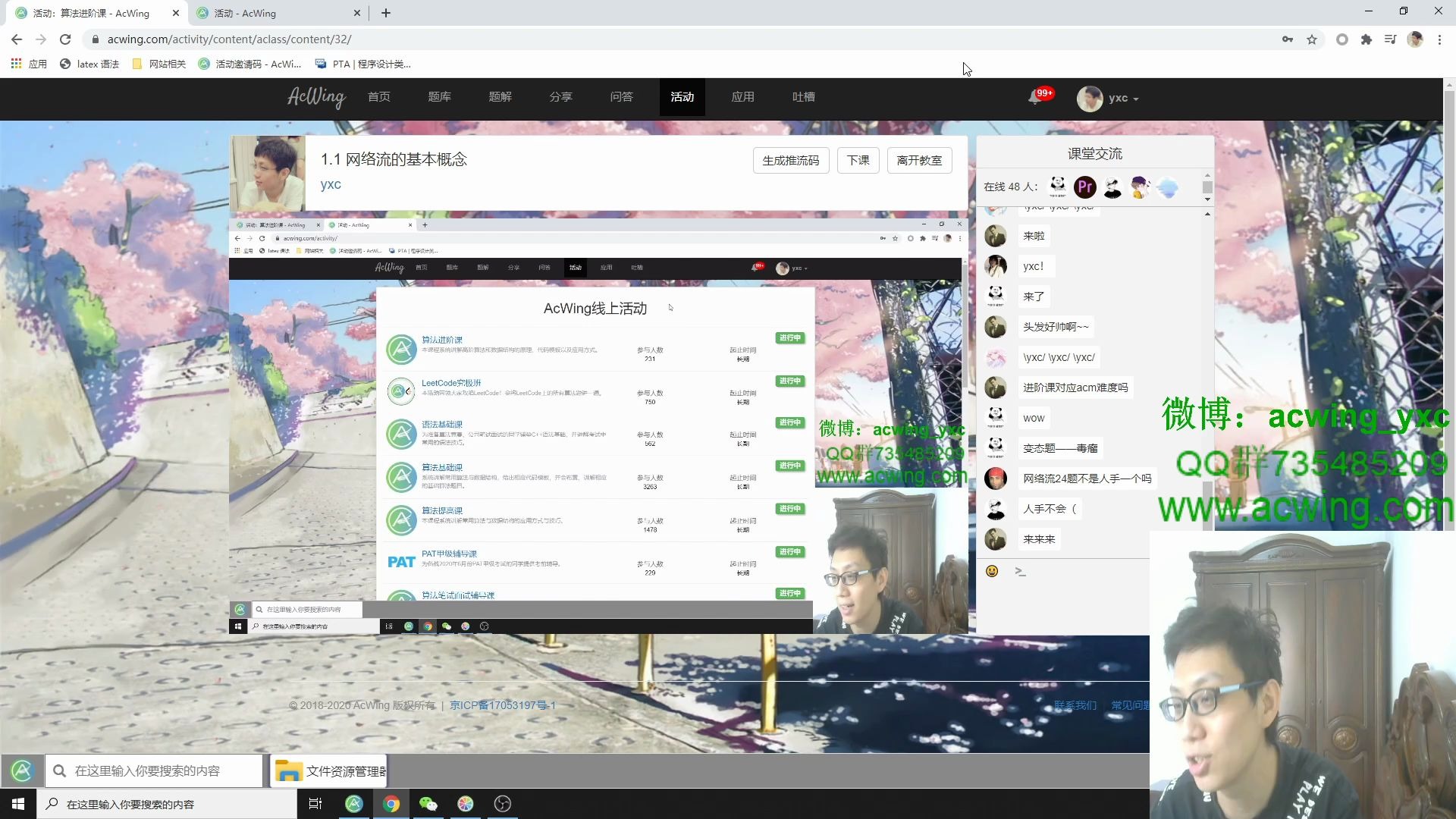
Task: Open Chrome profile avatar
Action: pyautogui.click(x=1415, y=39)
